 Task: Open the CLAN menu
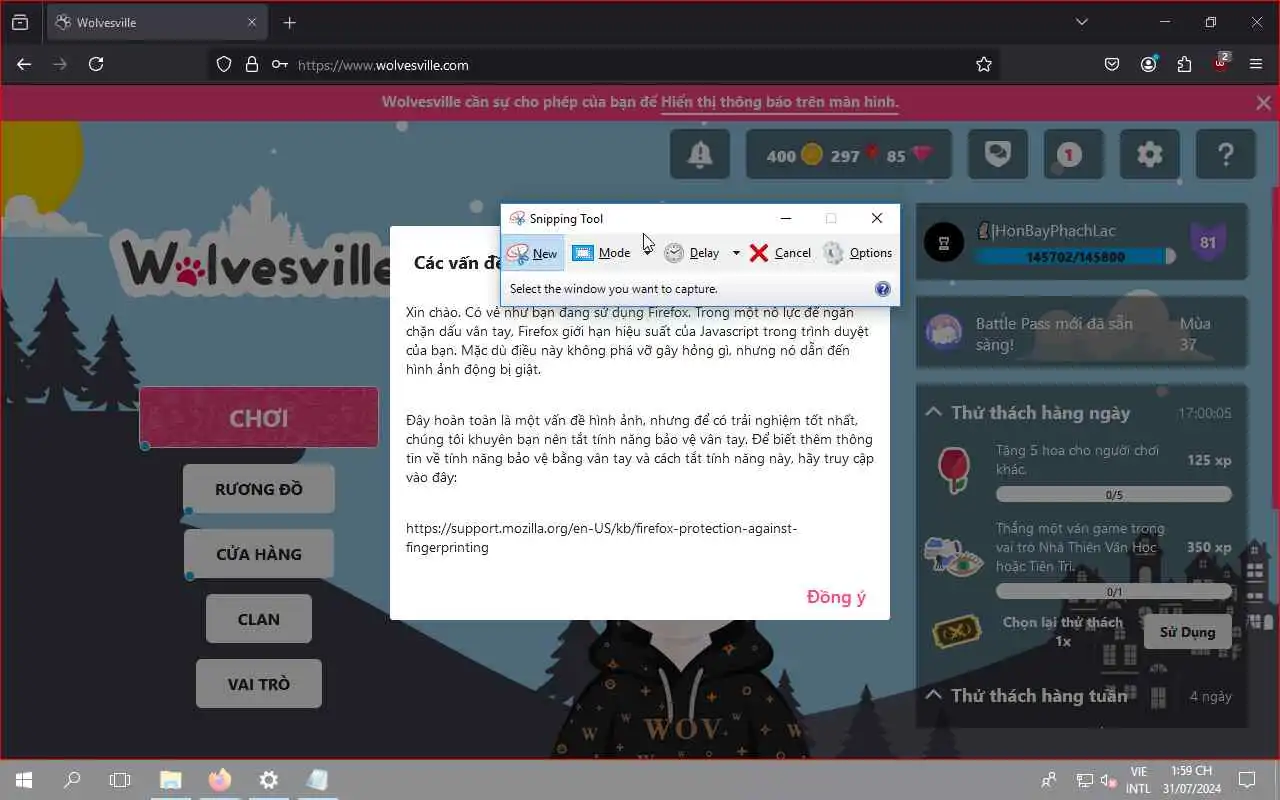pyautogui.click(x=259, y=619)
